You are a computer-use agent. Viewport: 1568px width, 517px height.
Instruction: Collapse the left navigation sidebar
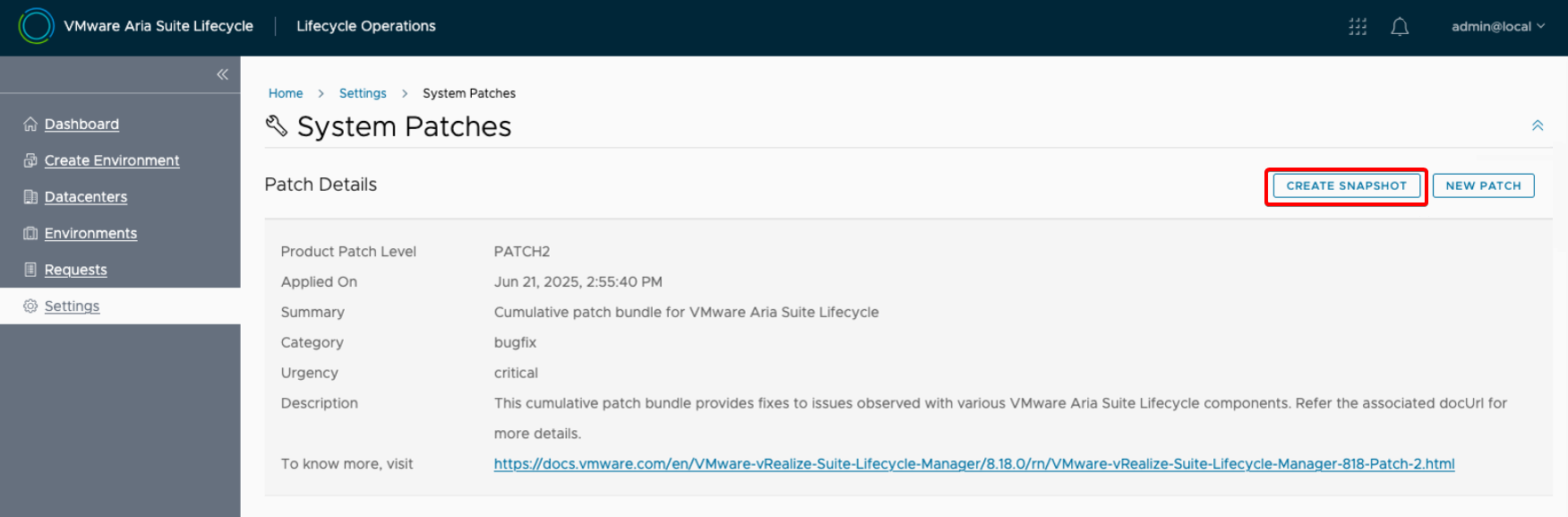[x=222, y=74]
